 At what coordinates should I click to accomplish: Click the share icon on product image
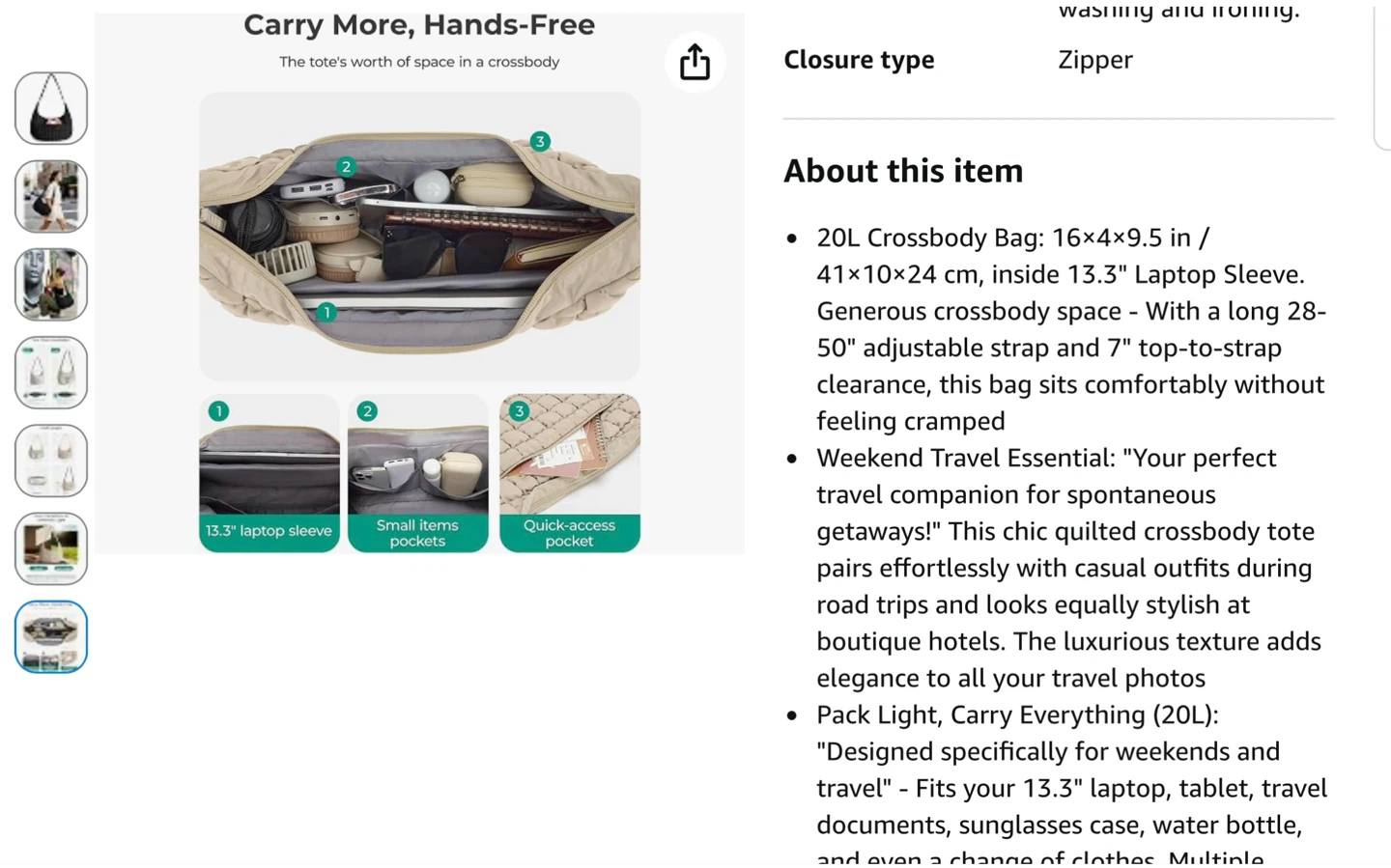pos(695,62)
